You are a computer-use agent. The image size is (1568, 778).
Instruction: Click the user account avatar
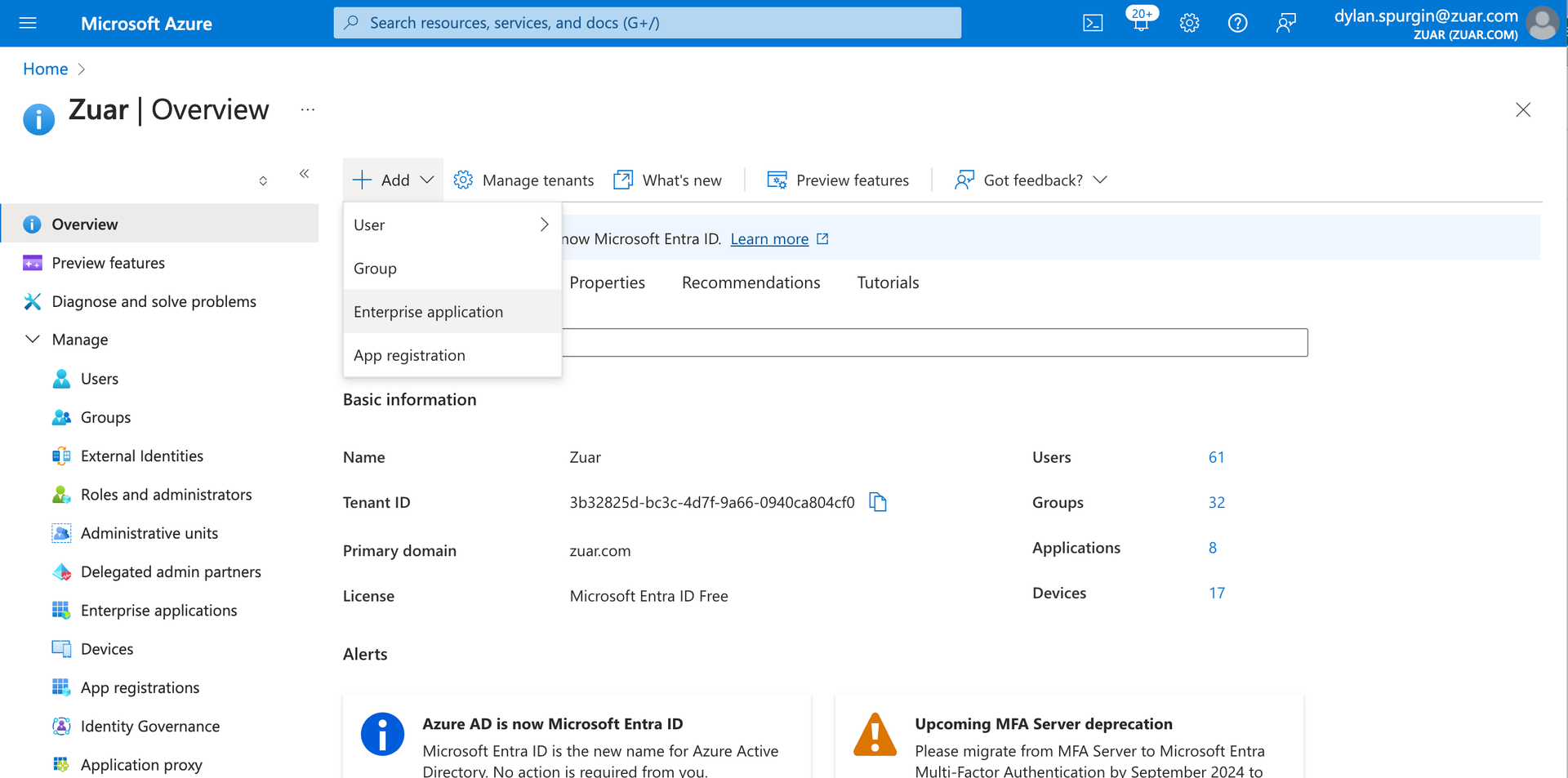(x=1543, y=23)
